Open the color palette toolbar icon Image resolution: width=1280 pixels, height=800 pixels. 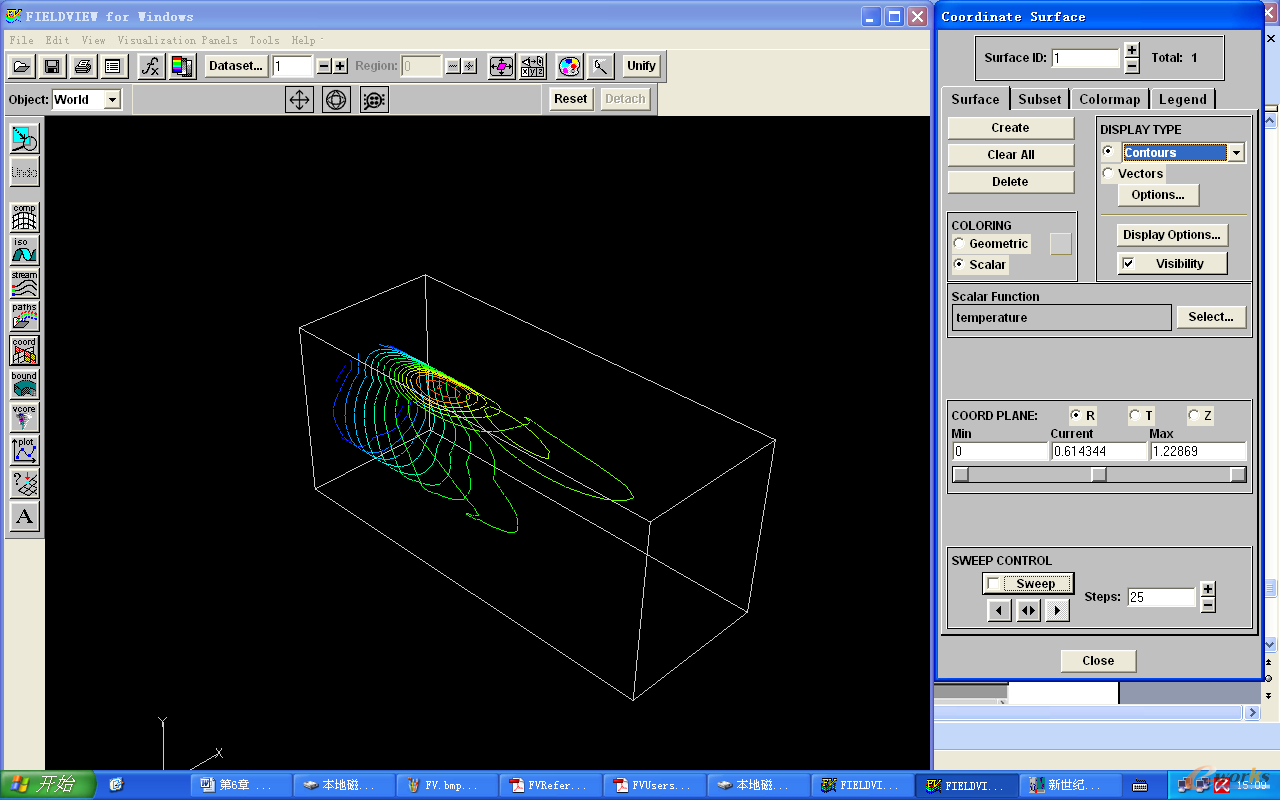[x=569, y=66]
